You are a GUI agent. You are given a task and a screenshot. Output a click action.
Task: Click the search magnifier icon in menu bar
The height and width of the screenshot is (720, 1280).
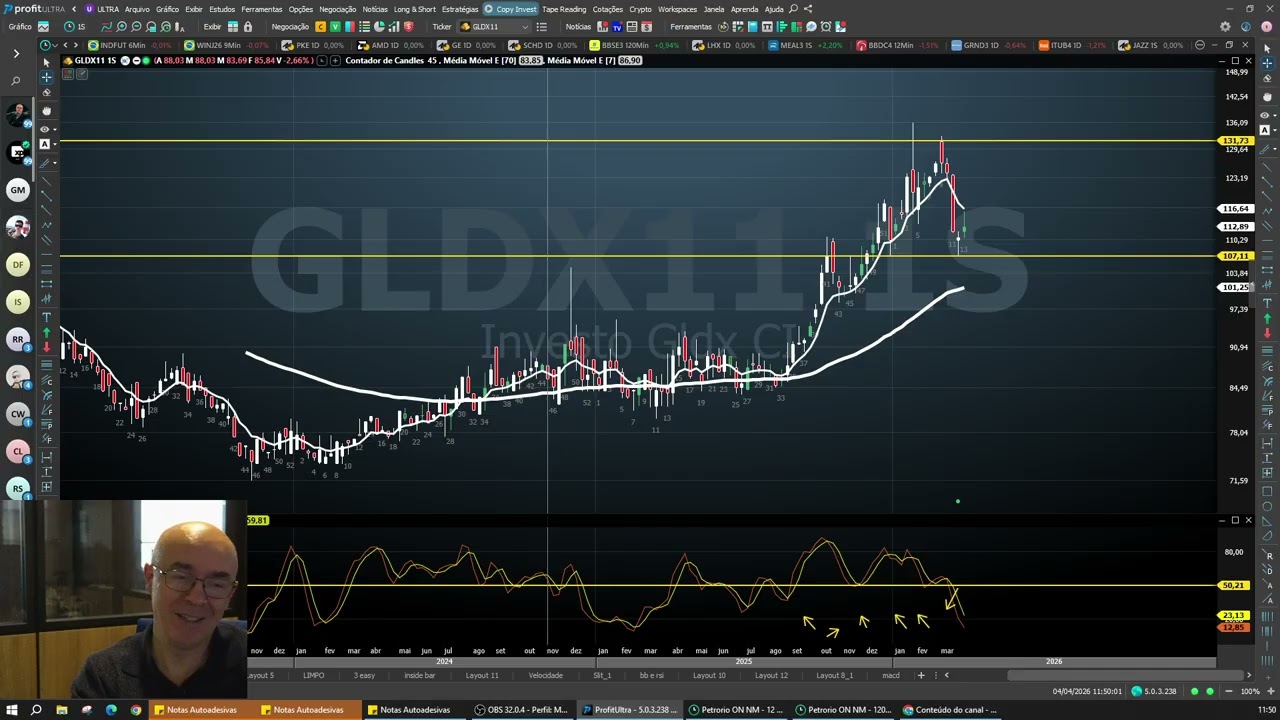793,9
